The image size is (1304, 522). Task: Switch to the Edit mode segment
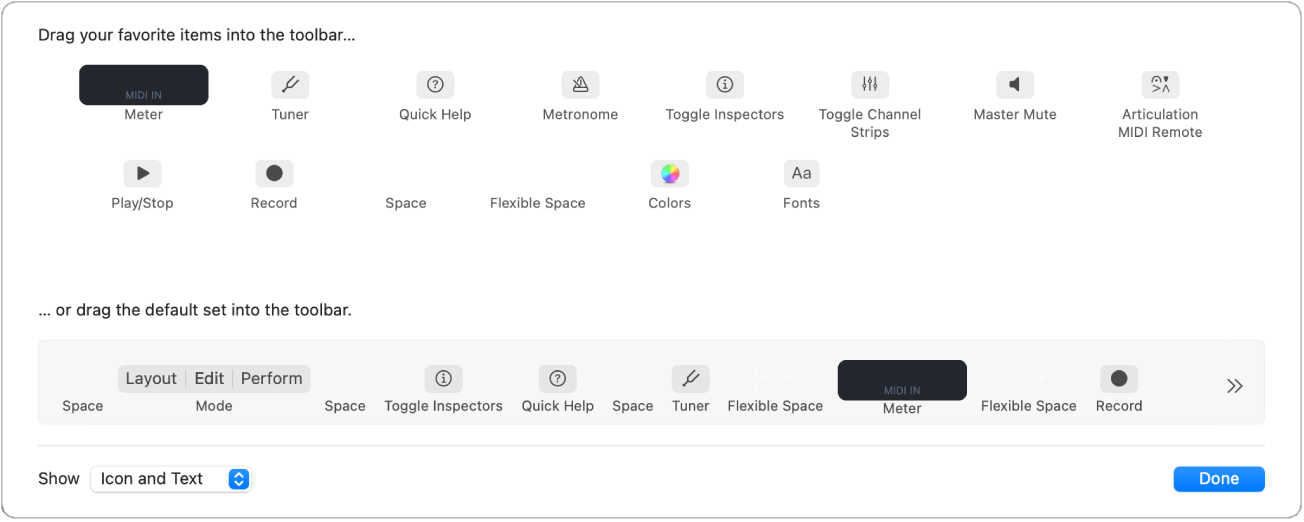click(x=209, y=379)
